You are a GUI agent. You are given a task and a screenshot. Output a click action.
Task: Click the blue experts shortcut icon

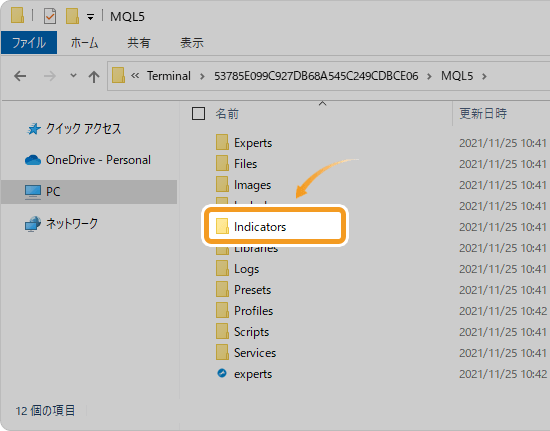(x=222, y=373)
